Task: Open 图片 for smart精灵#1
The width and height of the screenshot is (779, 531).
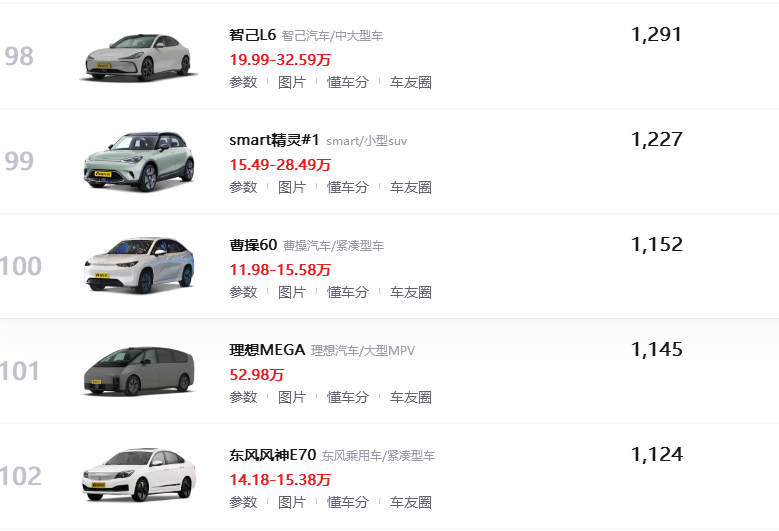Action: click(x=292, y=187)
